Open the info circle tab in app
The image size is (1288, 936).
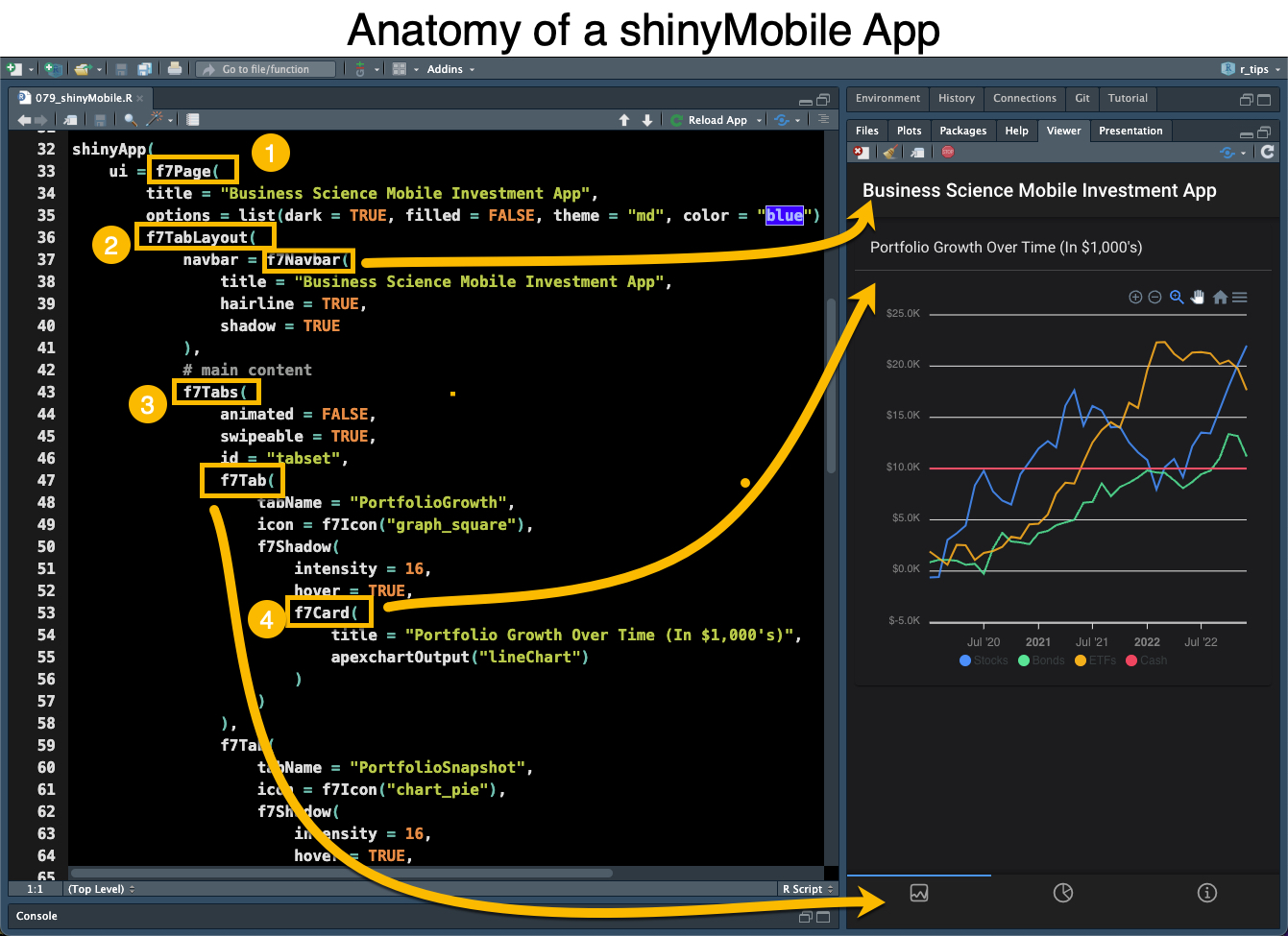point(1207,893)
